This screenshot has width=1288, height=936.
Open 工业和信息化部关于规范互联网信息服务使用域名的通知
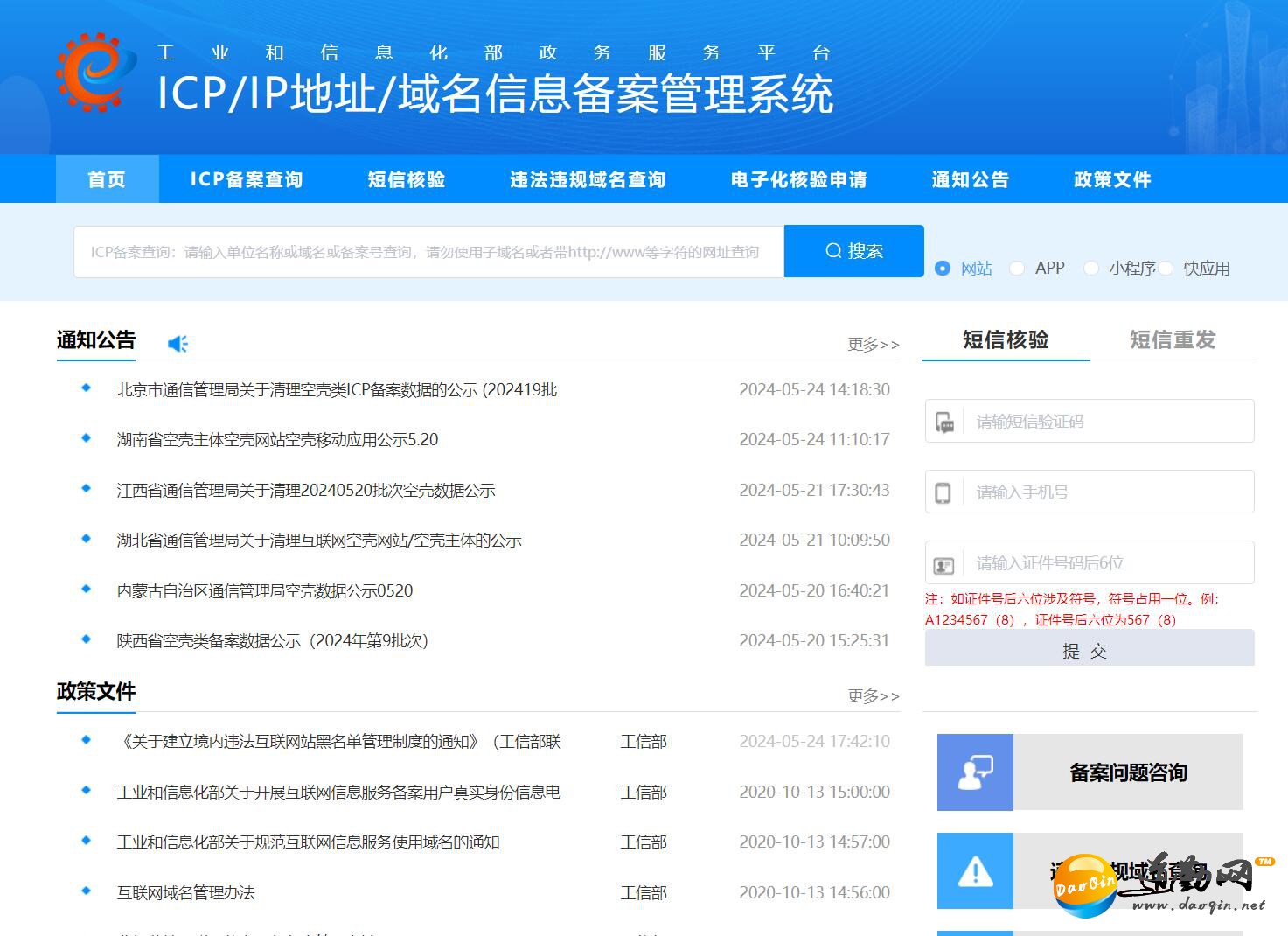pos(309,842)
